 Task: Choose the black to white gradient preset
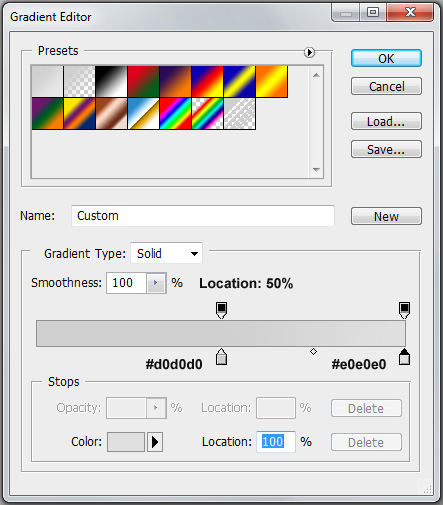click(111, 81)
